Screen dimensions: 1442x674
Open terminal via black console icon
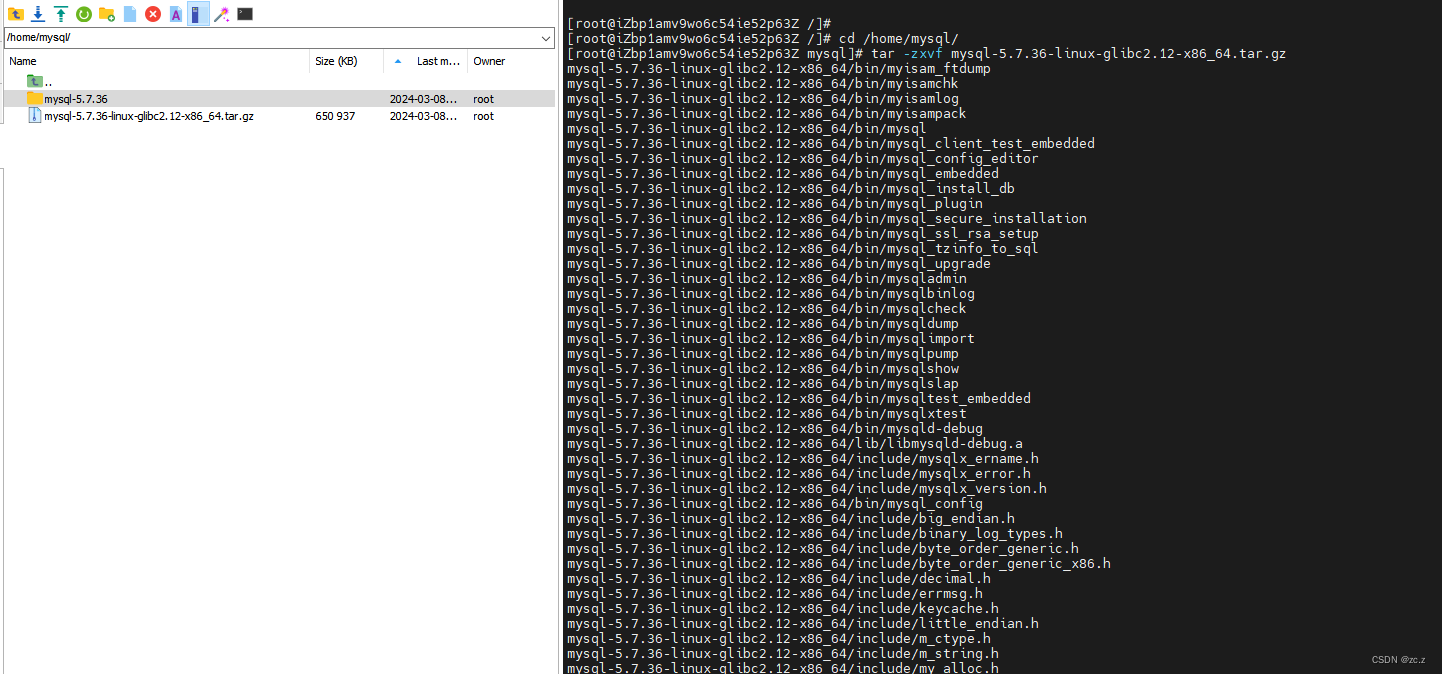point(245,14)
